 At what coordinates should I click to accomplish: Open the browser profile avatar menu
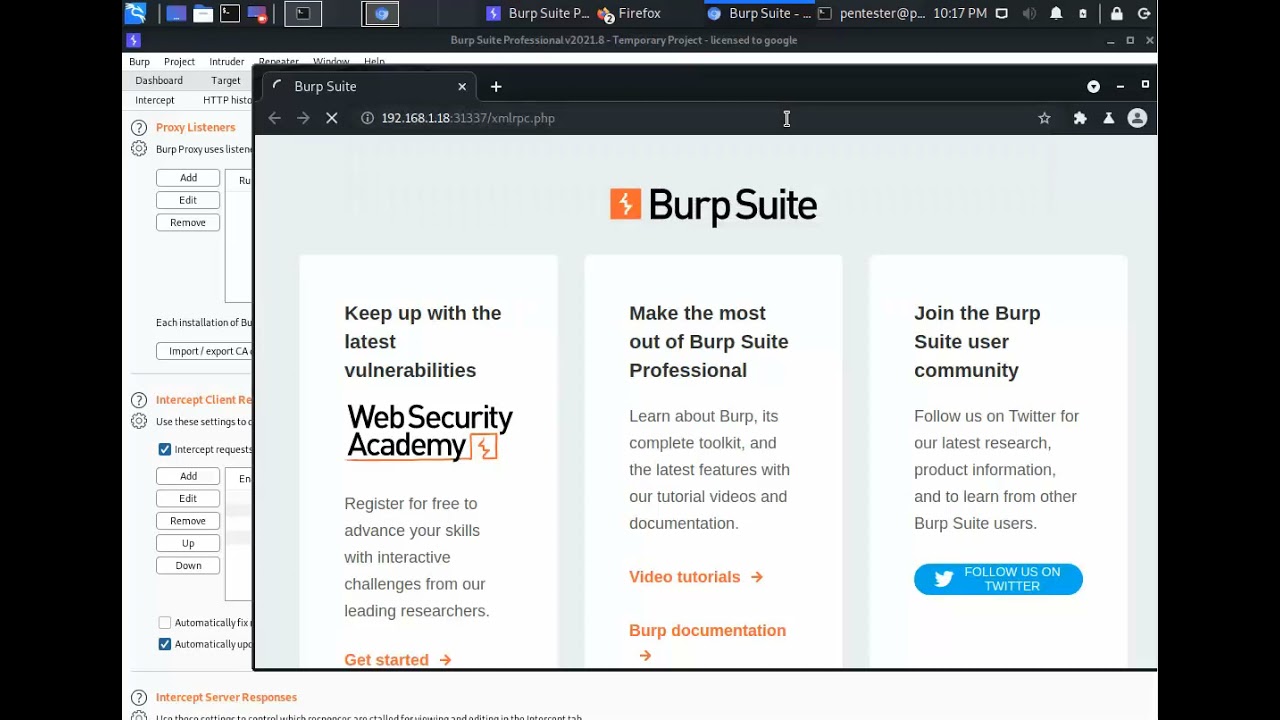(x=1137, y=118)
